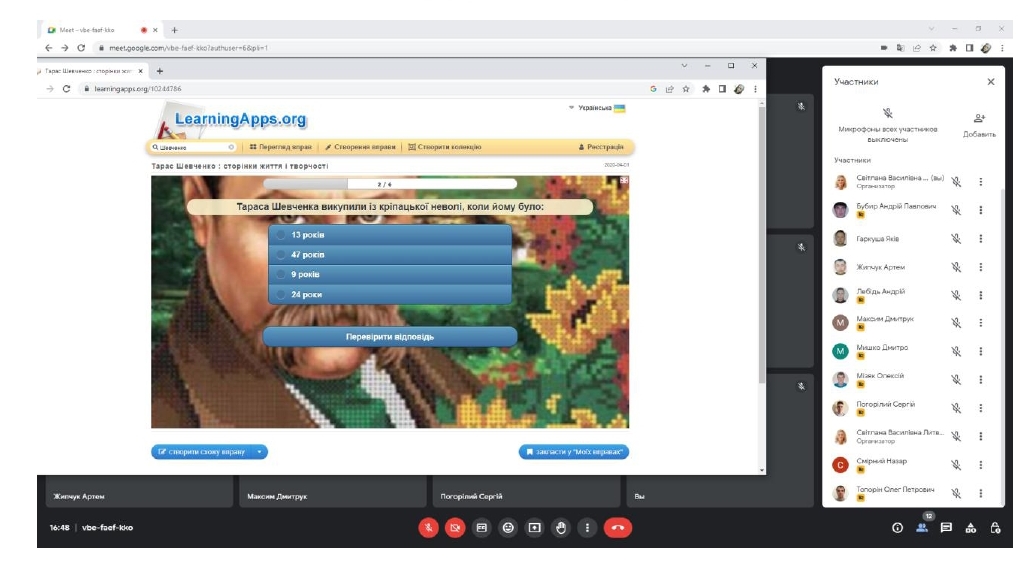This screenshot has width=1018, height=573.
Task: Open Реєстрація menu item
Action: click(x=601, y=147)
